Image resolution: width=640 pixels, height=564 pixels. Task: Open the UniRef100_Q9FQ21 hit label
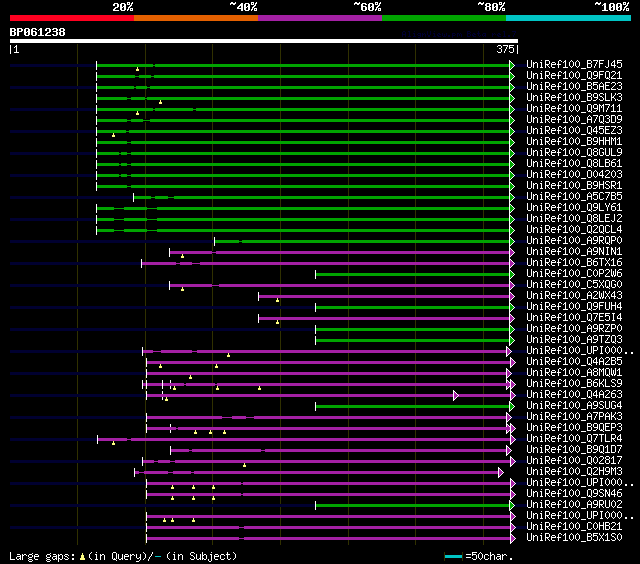(574, 75)
